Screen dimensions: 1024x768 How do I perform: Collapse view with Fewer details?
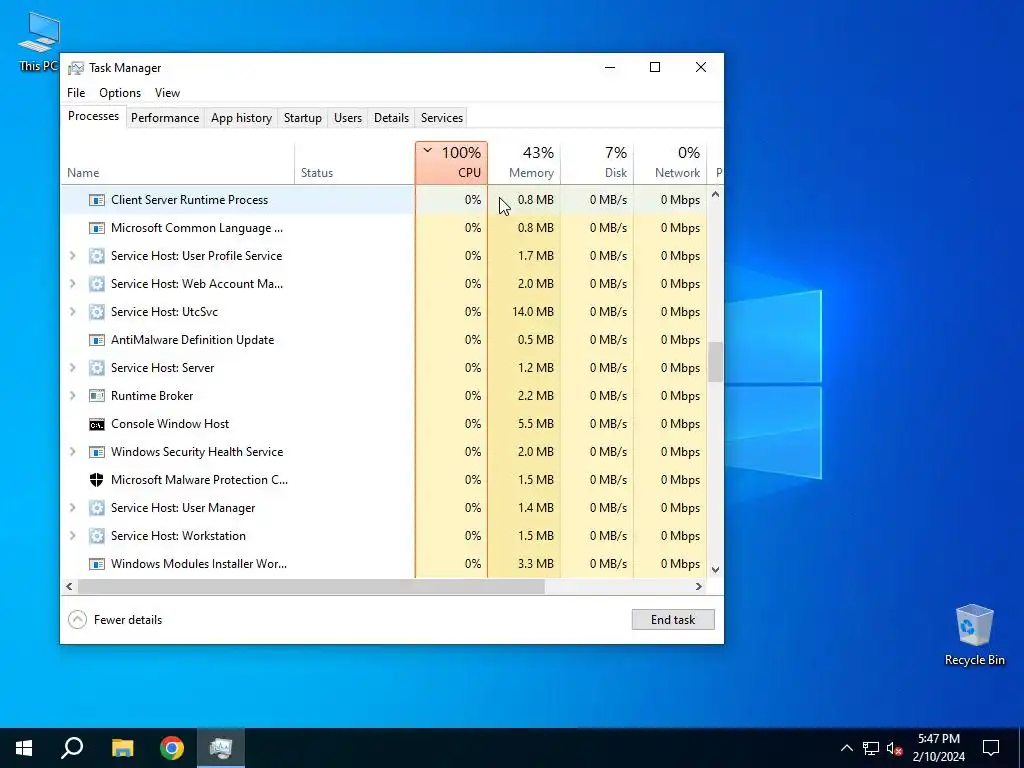(115, 620)
